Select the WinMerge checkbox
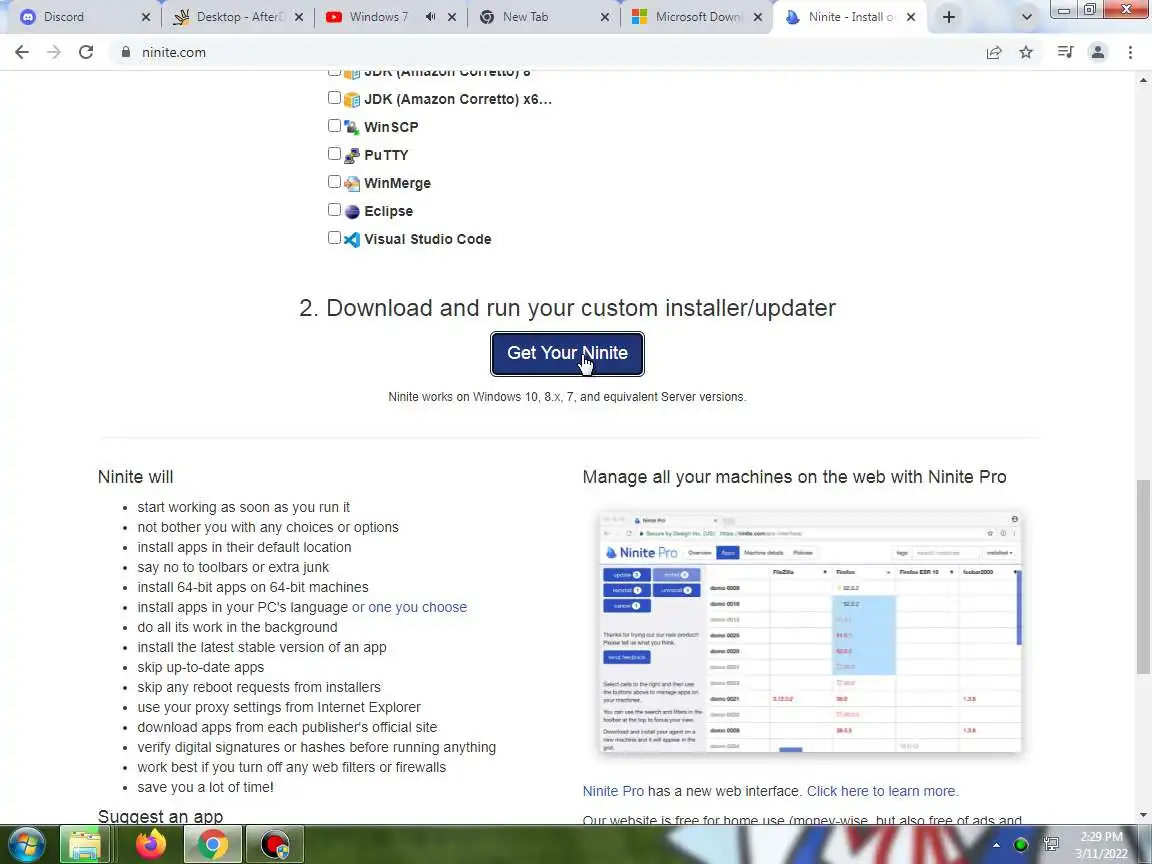Image resolution: width=1152 pixels, height=864 pixels. point(334,181)
